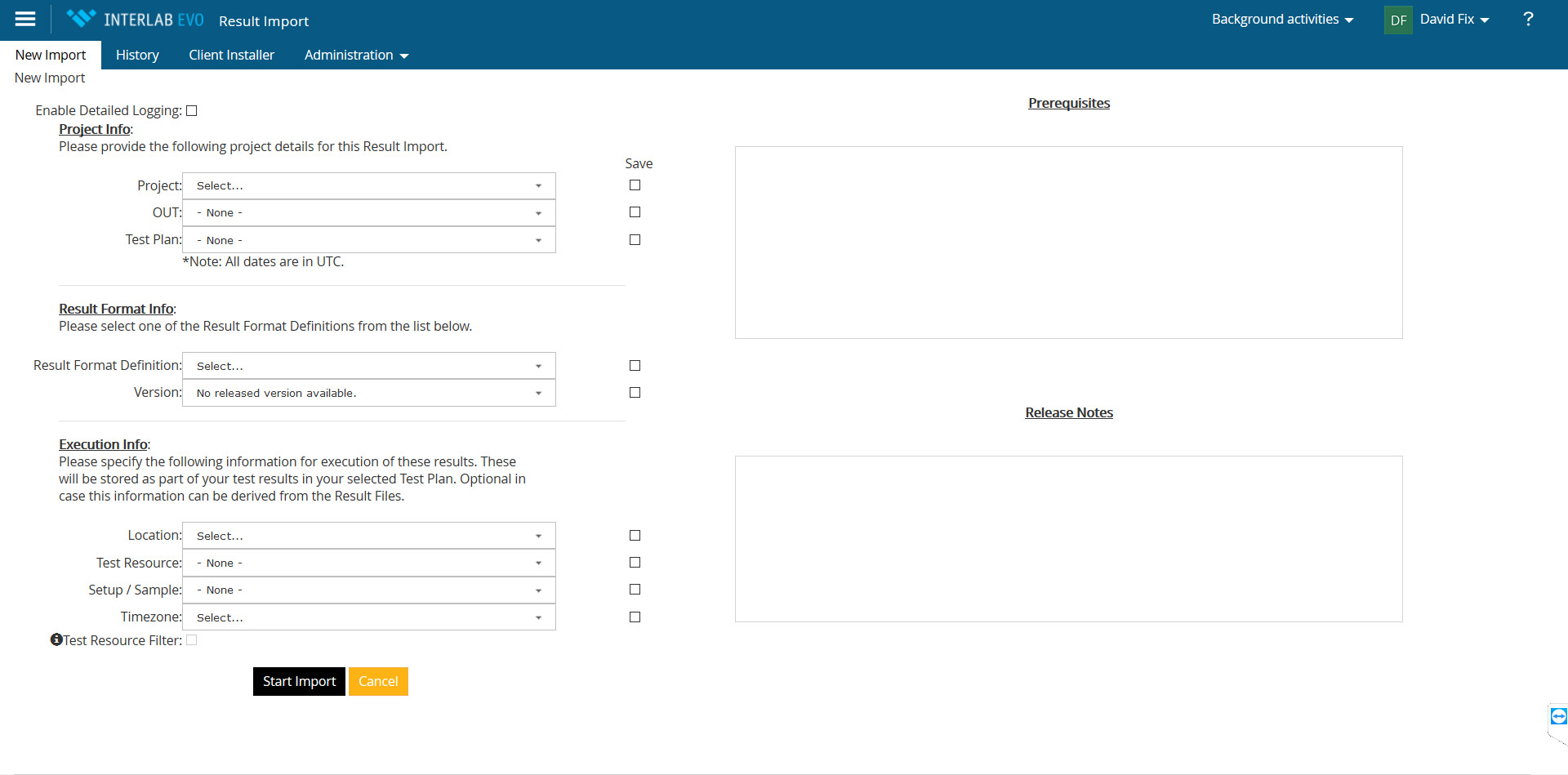Click the Start Import button
The height and width of the screenshot is (775, 1568).
[299, 681]
